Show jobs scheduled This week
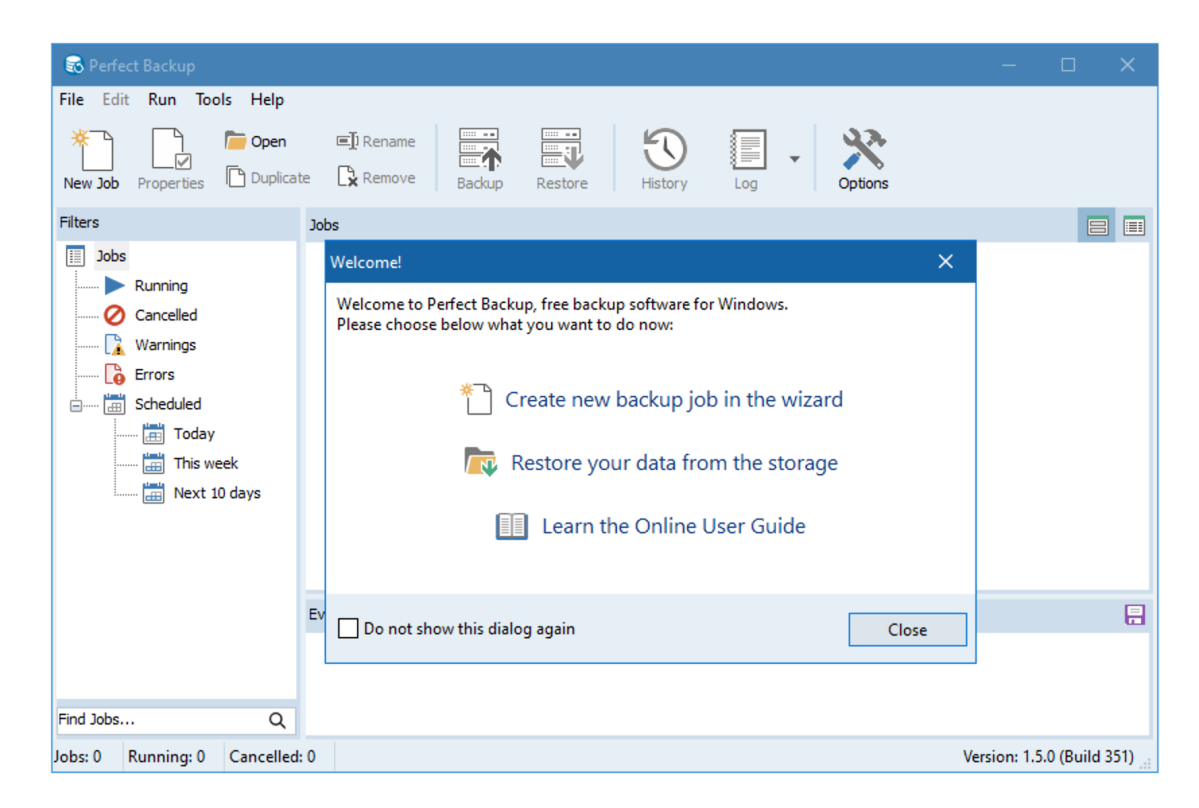The width and height of the screenshot is (1199, 808). (205, 463)
